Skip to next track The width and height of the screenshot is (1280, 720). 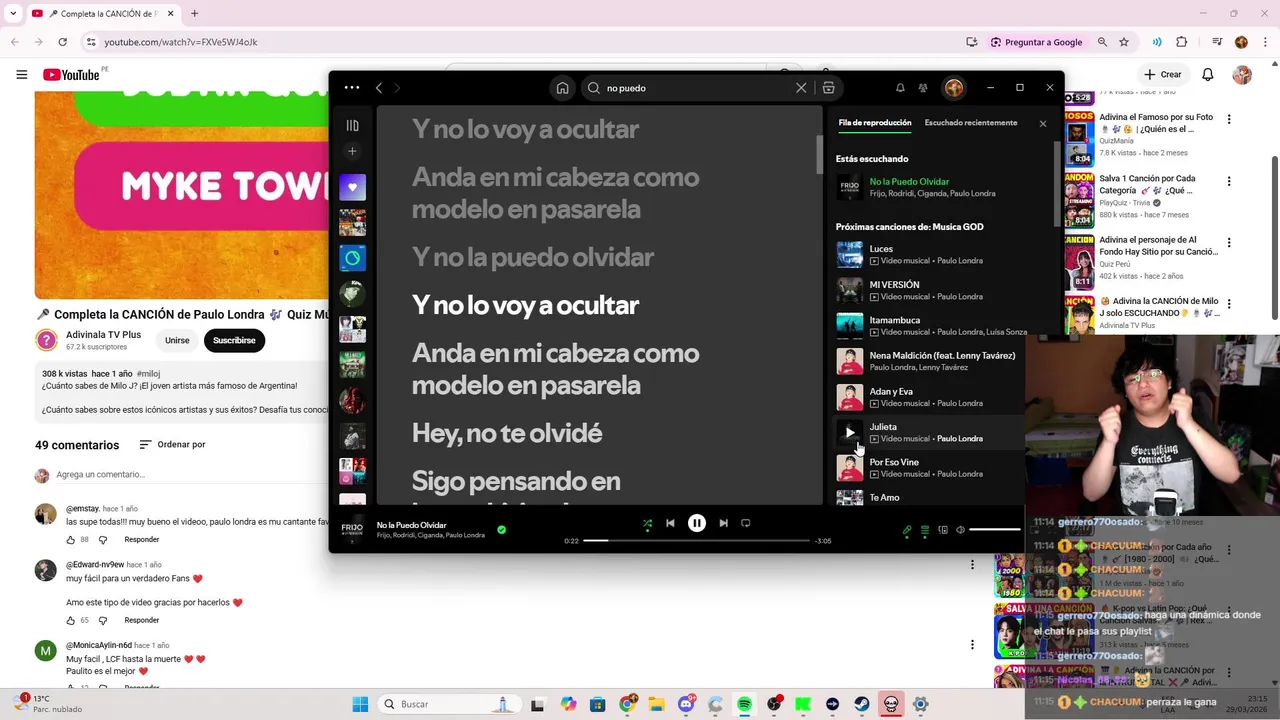tap(723, 523)
